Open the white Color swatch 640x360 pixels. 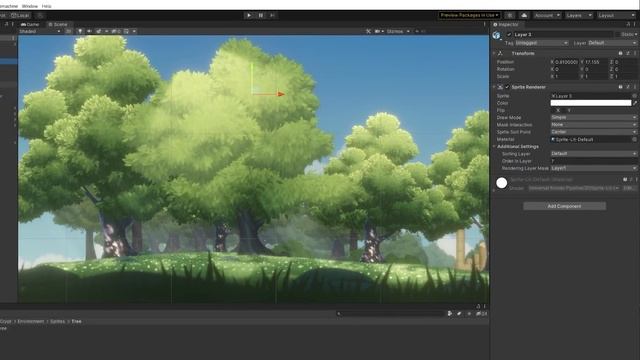pos(591,103)
